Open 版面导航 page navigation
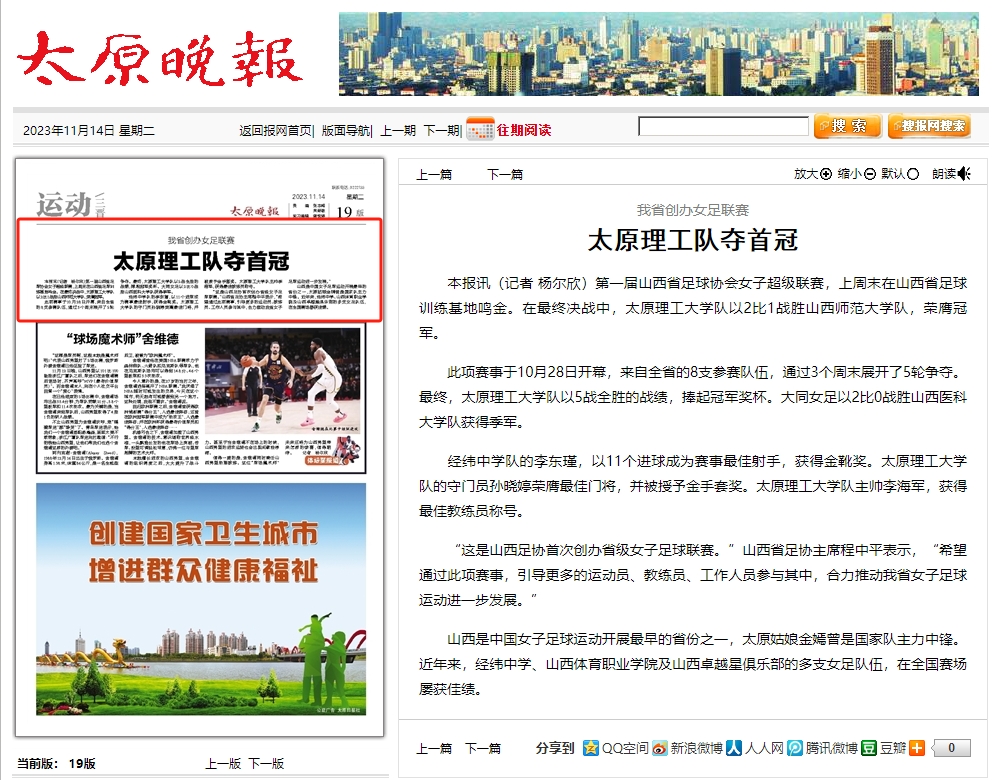 pyautogui.click(x=347, y=130)
